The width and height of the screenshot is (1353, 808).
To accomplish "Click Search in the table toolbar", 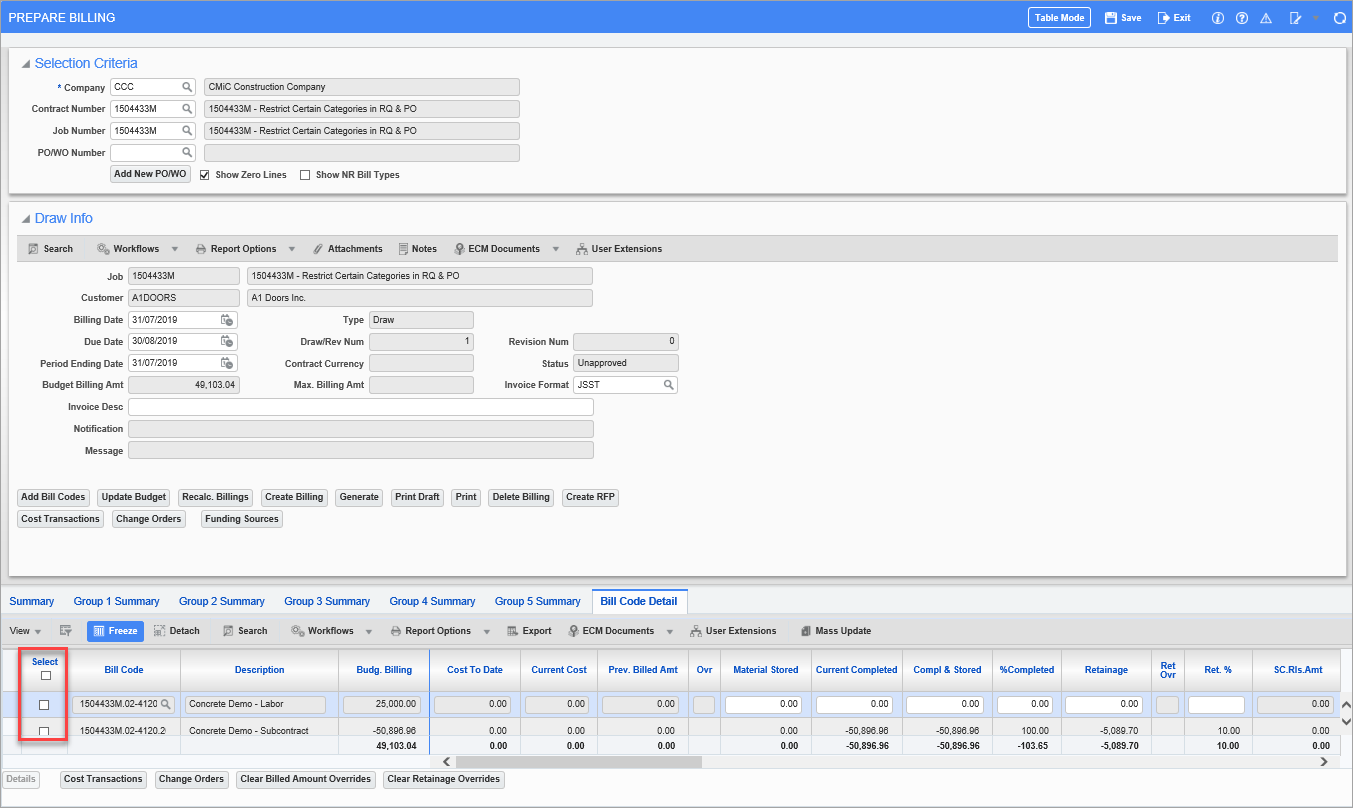I will 245,631.
